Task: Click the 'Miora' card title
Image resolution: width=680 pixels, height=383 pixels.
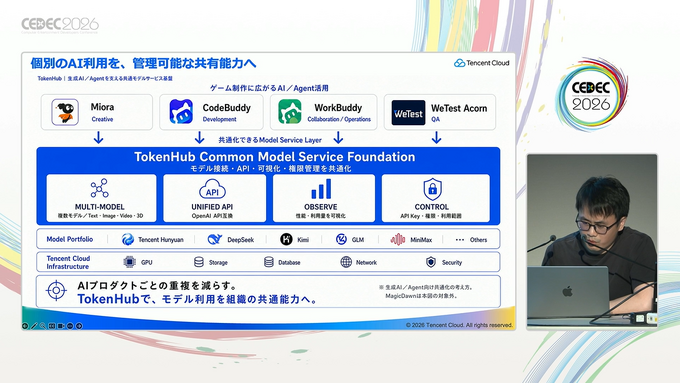Action: [102, 107]
